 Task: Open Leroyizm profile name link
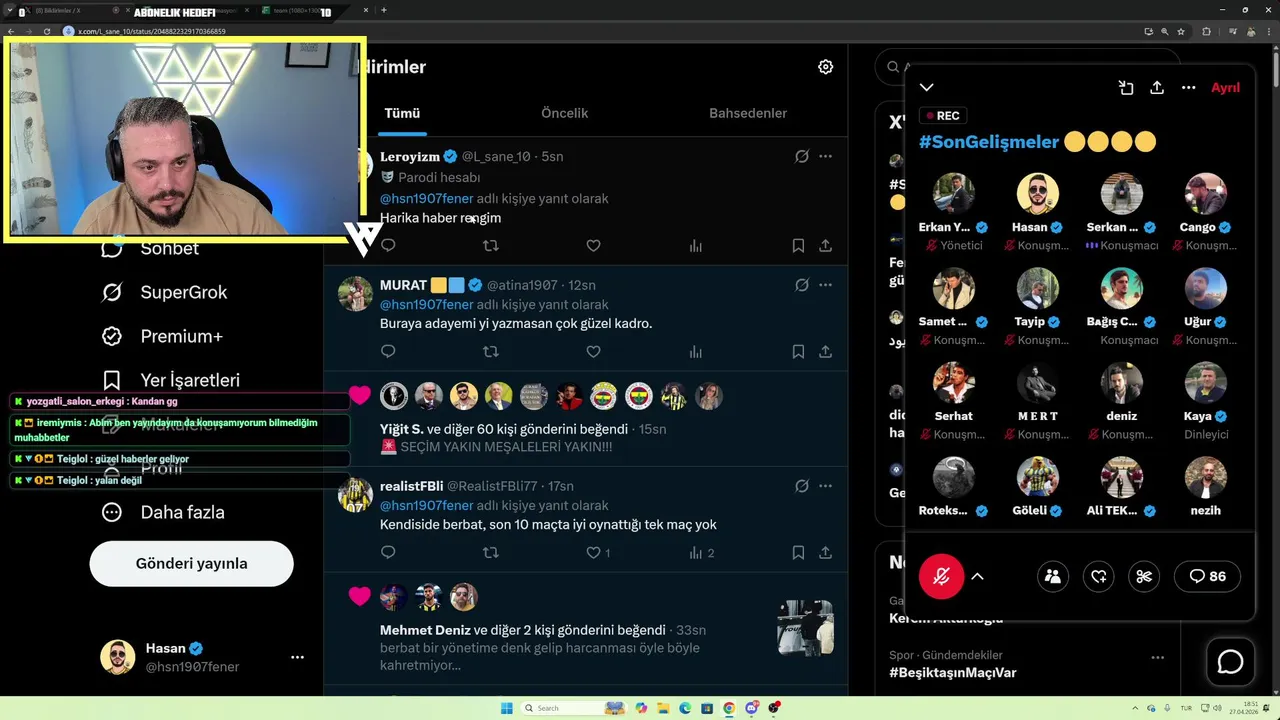coord(410,157)
